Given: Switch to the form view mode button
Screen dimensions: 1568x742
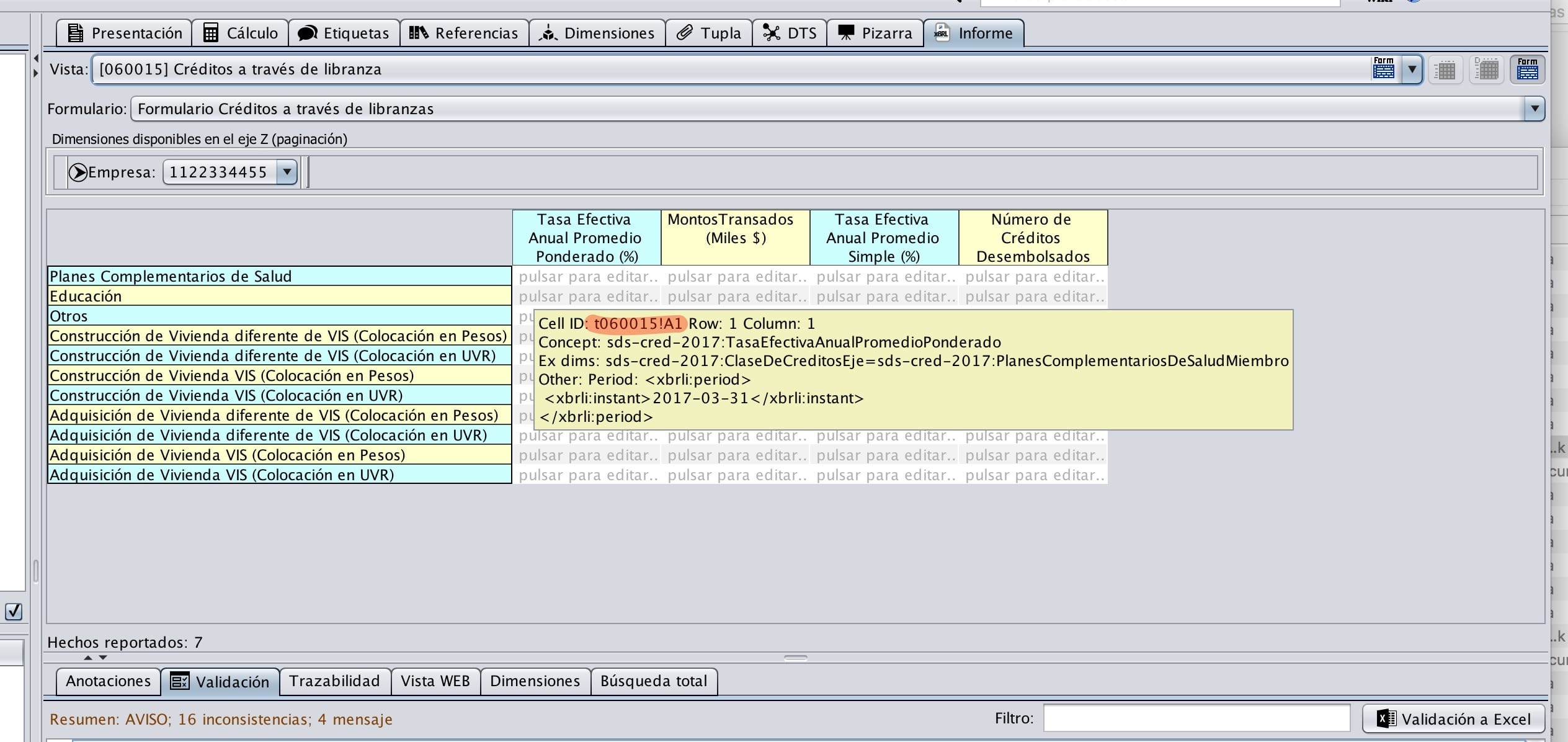Looking at the screenshot, I should [x=1527, y=69].
